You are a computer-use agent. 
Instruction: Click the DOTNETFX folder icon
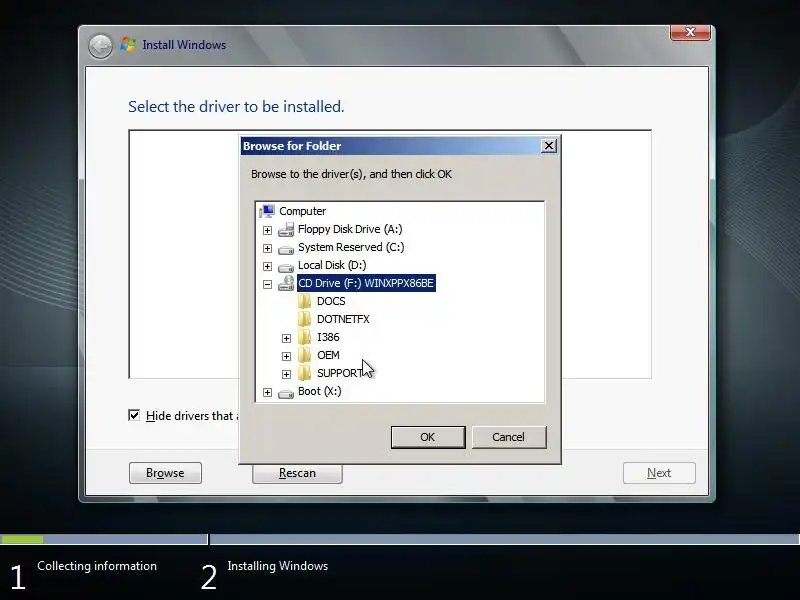coord(305,319)
